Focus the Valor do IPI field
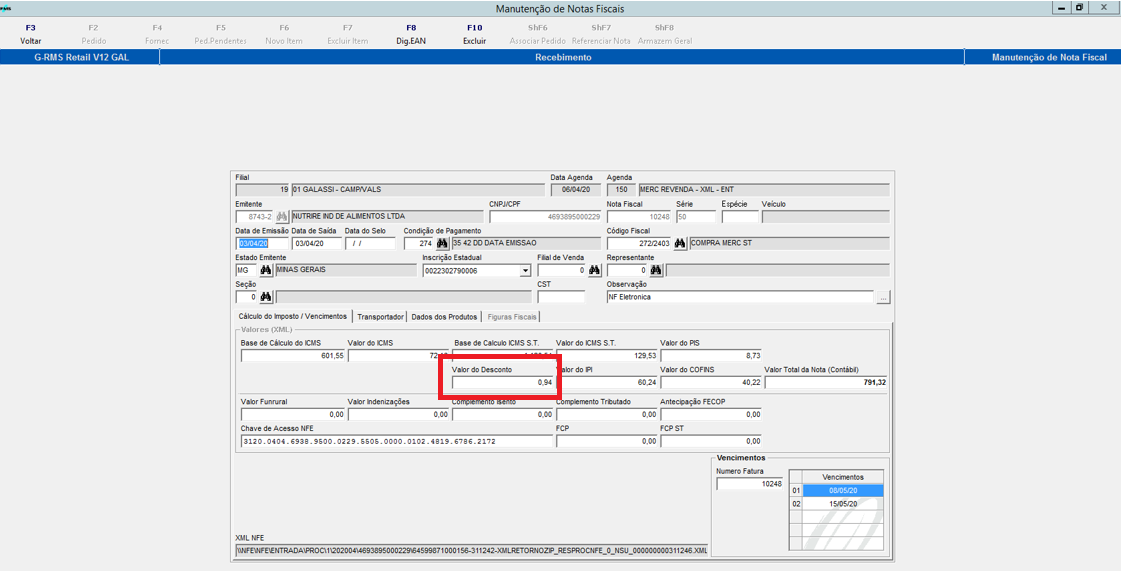The image size is (1123, 571). coord(607,383)
